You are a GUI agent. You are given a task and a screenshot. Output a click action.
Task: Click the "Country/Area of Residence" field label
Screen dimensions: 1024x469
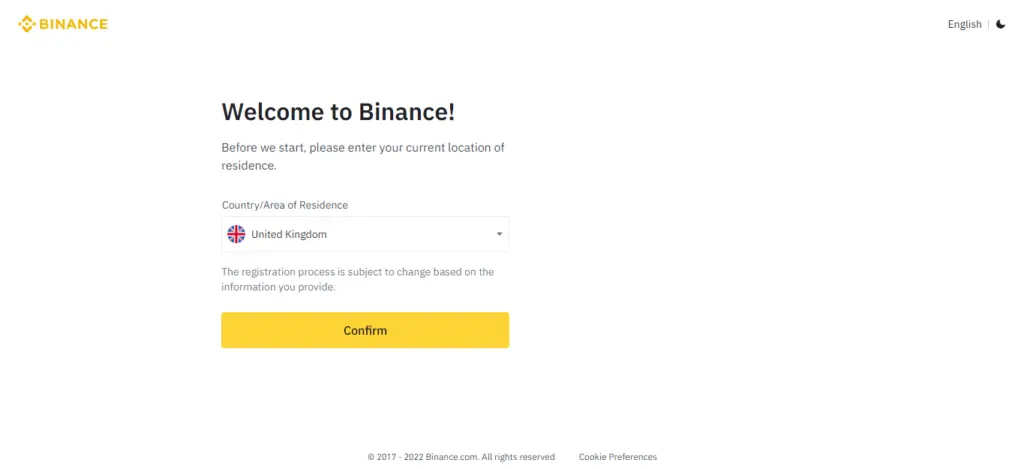coord(285,205)
